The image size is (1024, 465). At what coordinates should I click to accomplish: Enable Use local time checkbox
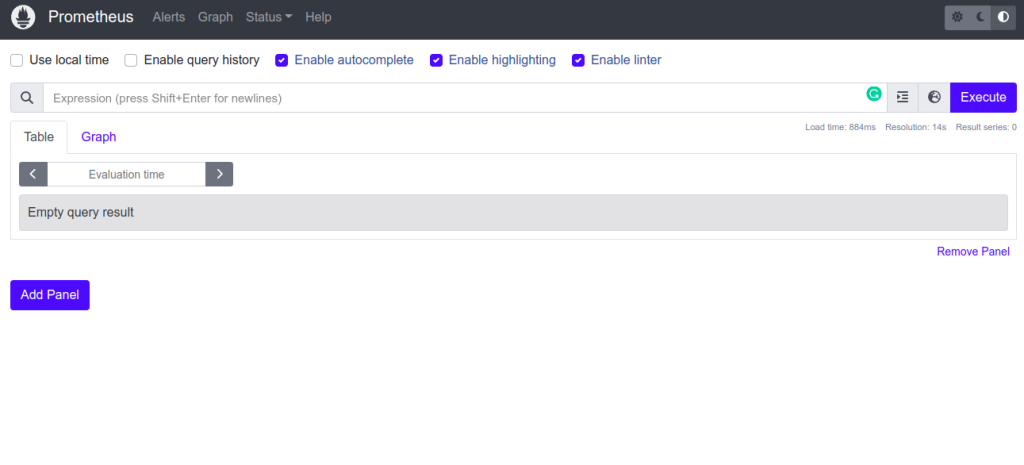coord(17,60)
